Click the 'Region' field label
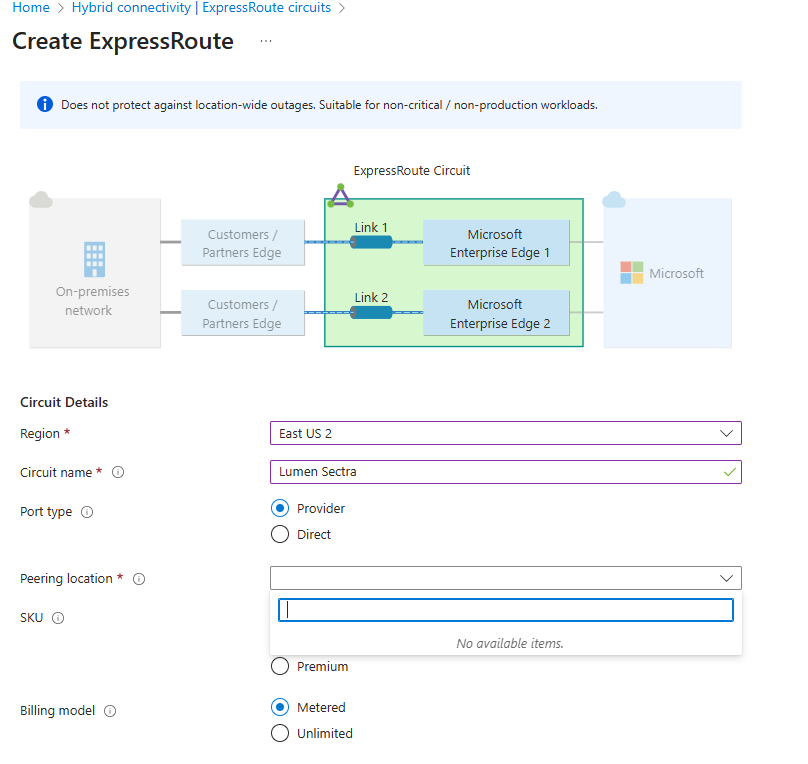 40,434
